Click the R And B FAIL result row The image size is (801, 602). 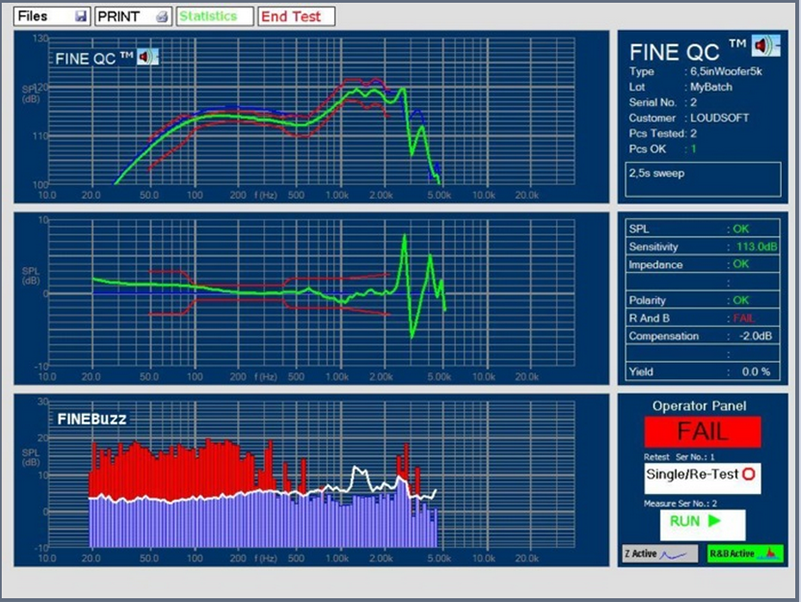point(700,318)
